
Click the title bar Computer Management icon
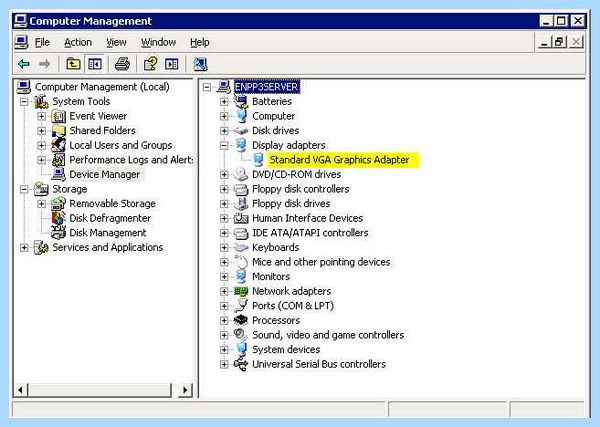[x=20, y=21]
